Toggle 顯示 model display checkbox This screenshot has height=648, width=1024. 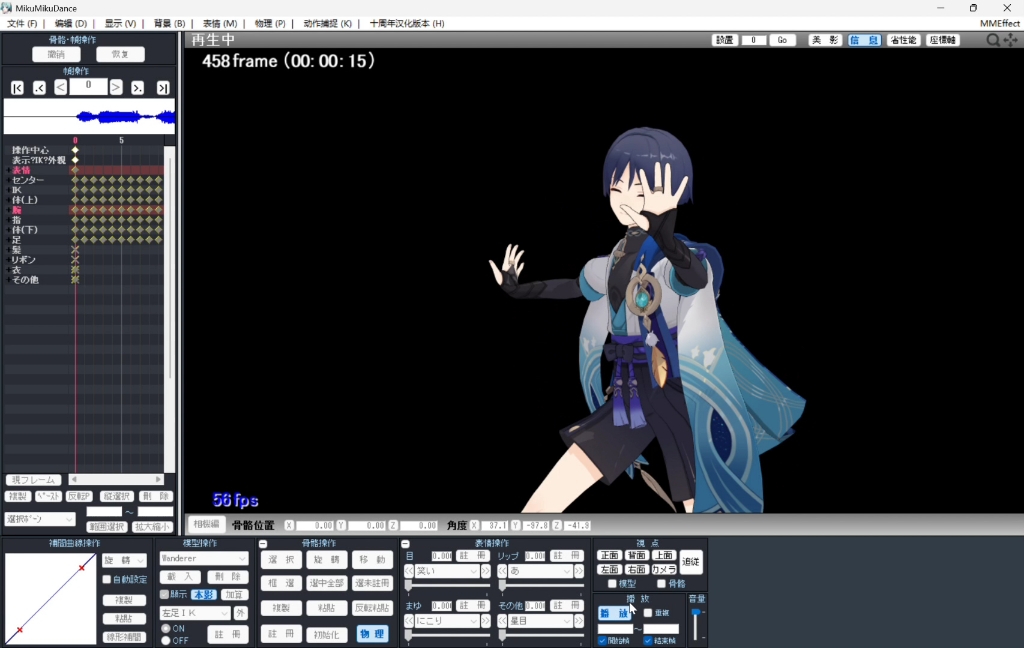pos(165,594)
